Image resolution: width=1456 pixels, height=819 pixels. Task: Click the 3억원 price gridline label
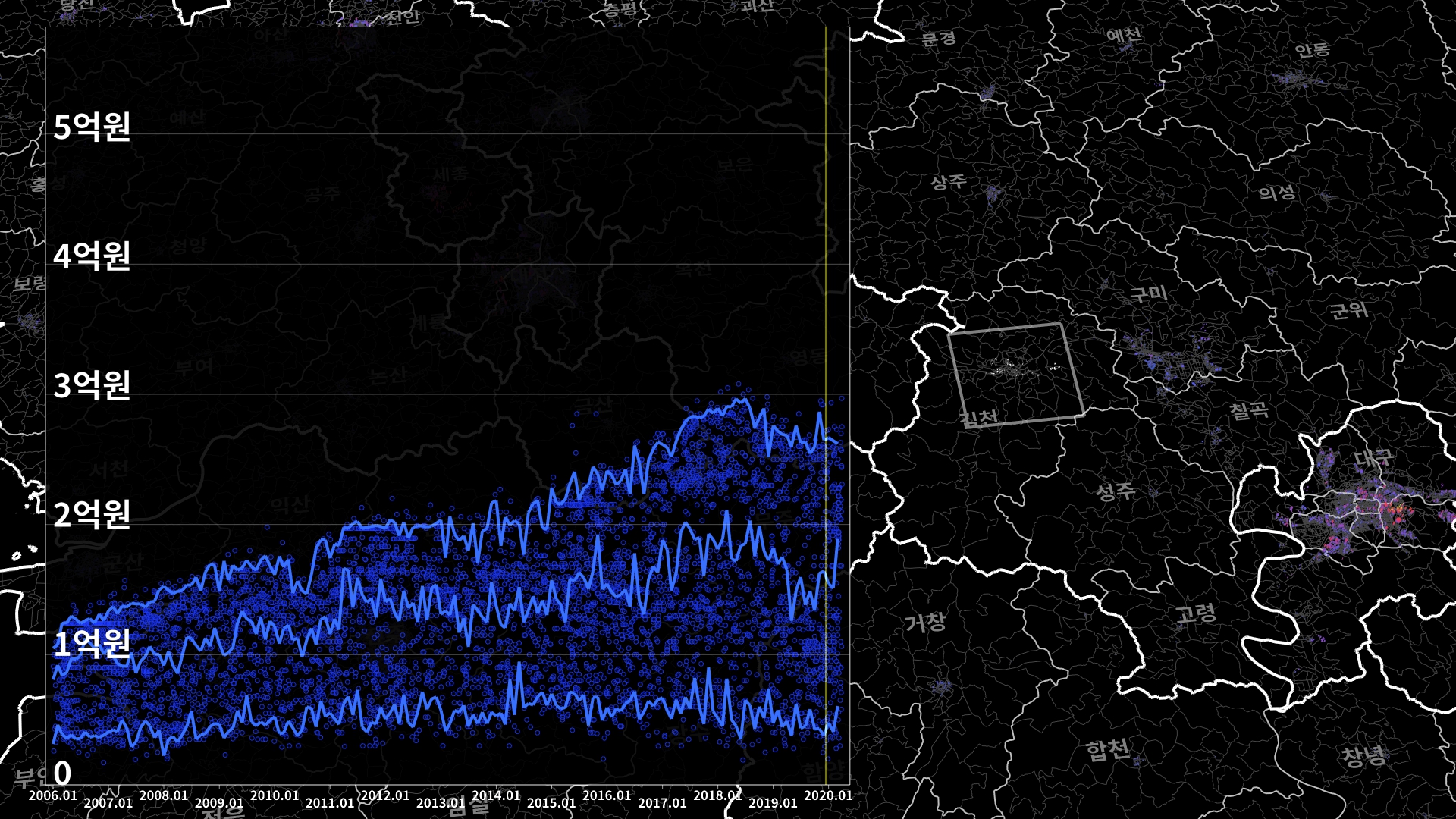[92, 385]
